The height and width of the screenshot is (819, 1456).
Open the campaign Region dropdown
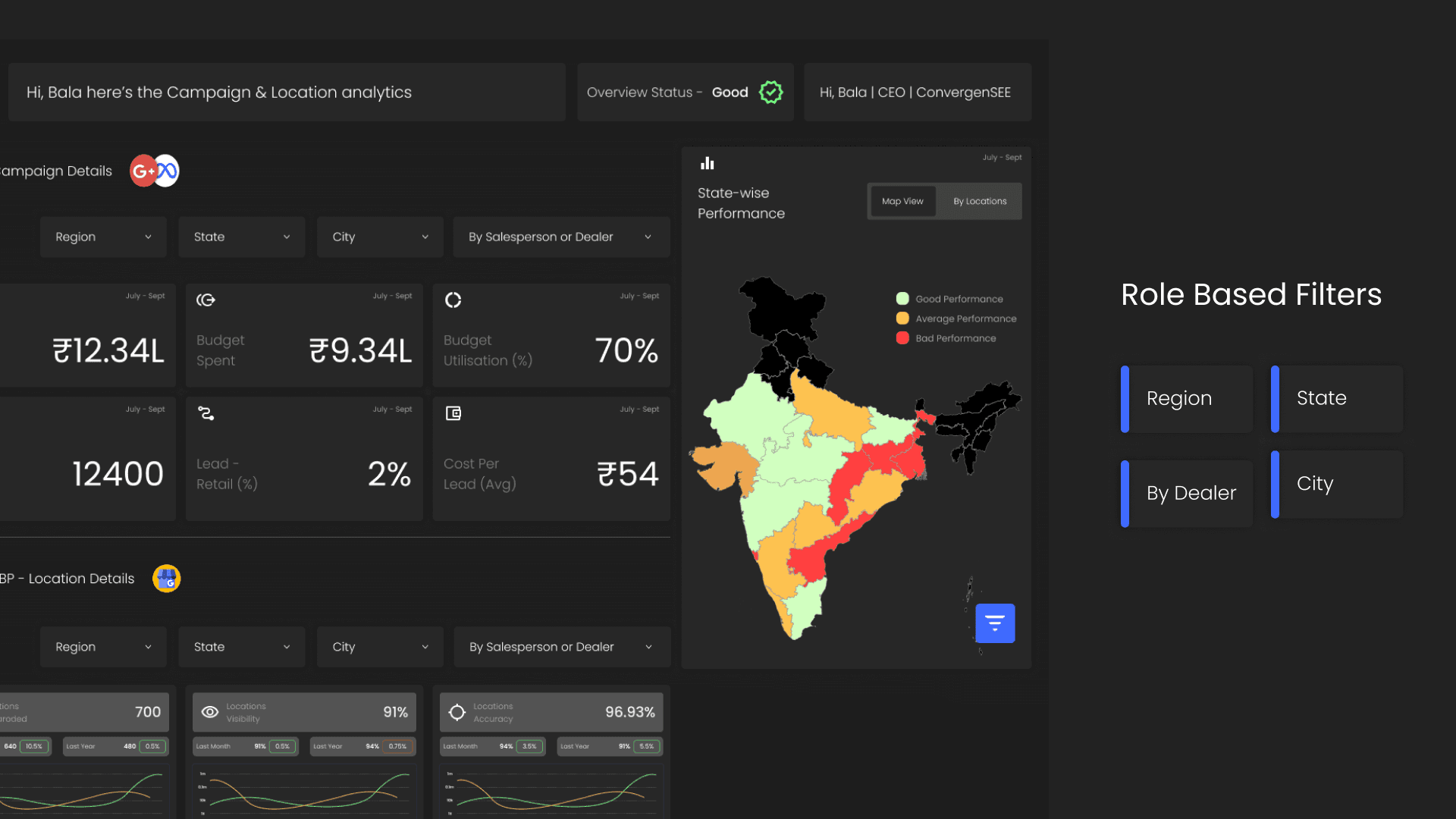click(x=103, y=237)
